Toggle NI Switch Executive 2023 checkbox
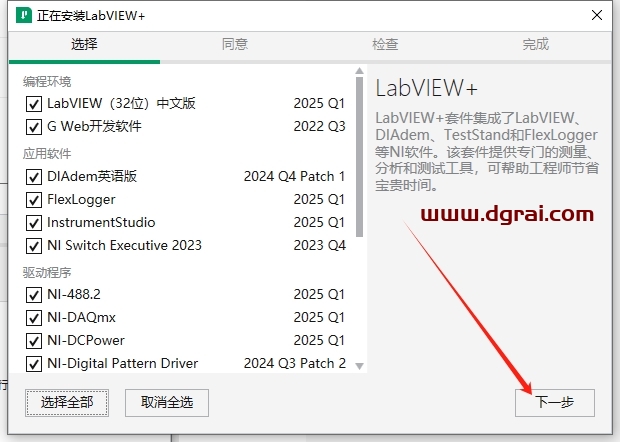620x442 pixels. click(34, 246)
